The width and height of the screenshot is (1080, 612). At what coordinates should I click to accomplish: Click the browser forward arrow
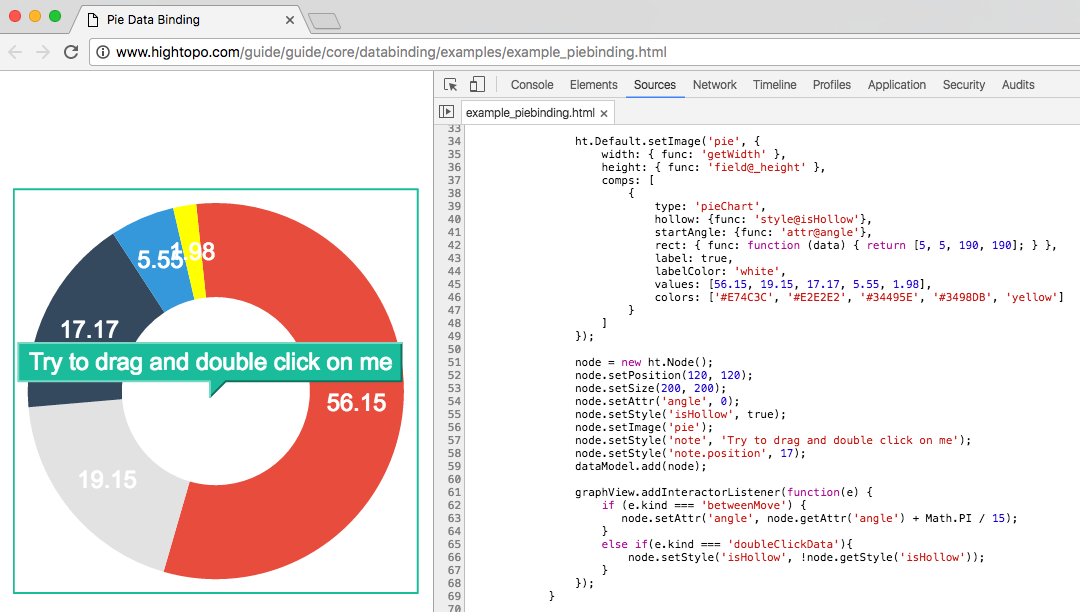43,52
